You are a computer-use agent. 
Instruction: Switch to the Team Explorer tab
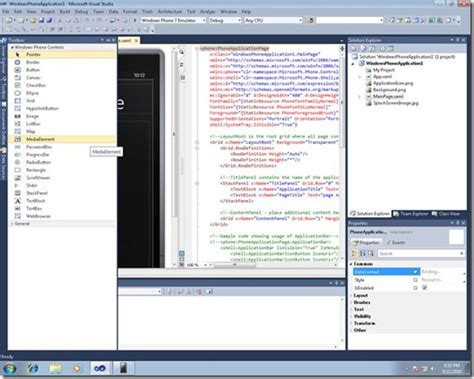click(411, 214)
